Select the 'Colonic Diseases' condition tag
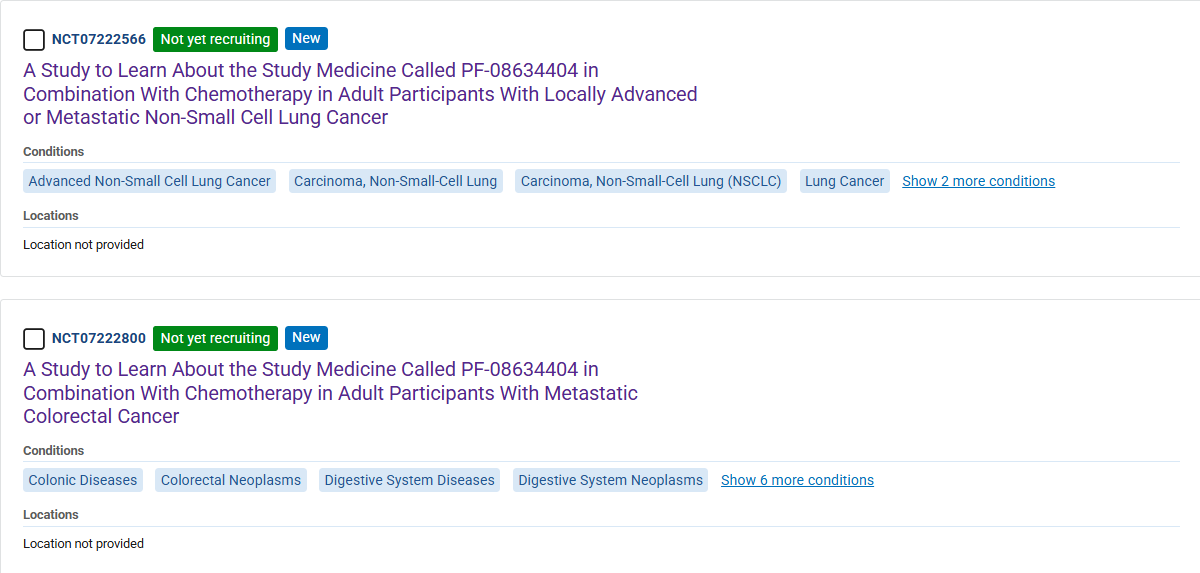Screen dimensions: 1200x573 pyautogui.click(x=83, y=480)
